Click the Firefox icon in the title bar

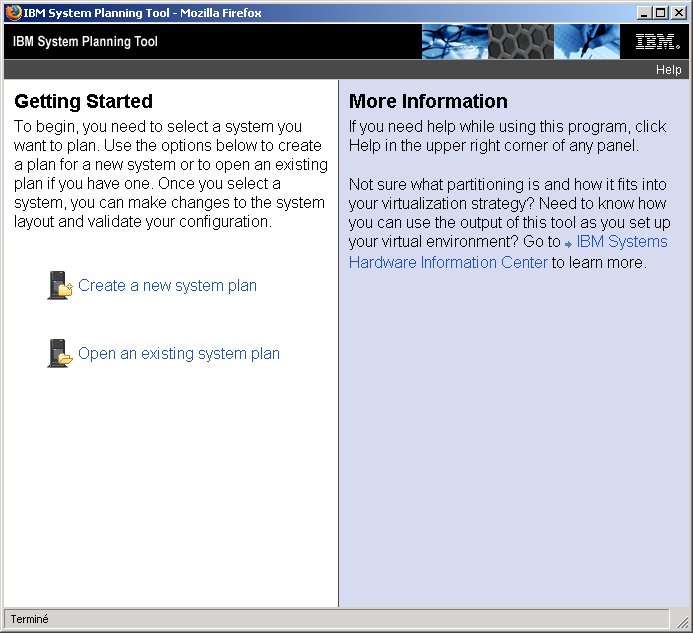pyautogui.click(x=13, y=12)
